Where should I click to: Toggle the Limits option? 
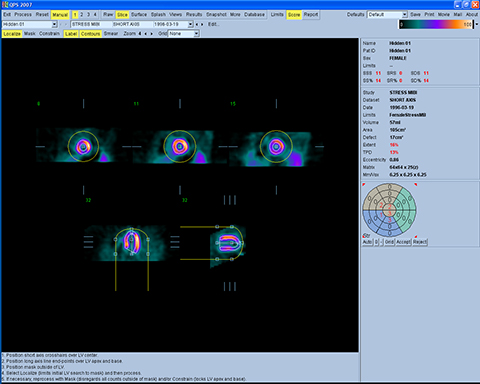(x=277, y=15)
